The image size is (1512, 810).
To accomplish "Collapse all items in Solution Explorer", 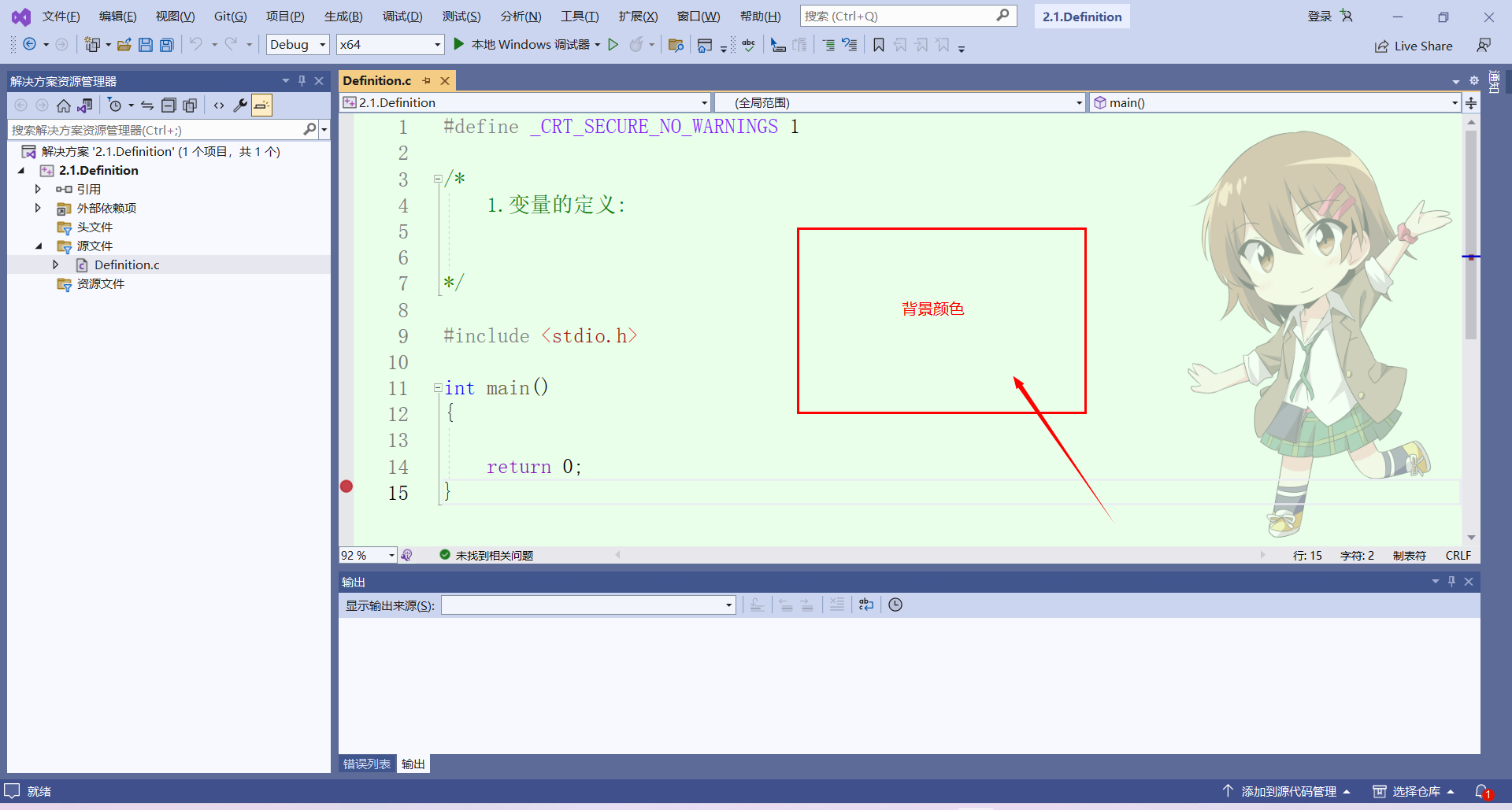I will (x=169, y=105).
